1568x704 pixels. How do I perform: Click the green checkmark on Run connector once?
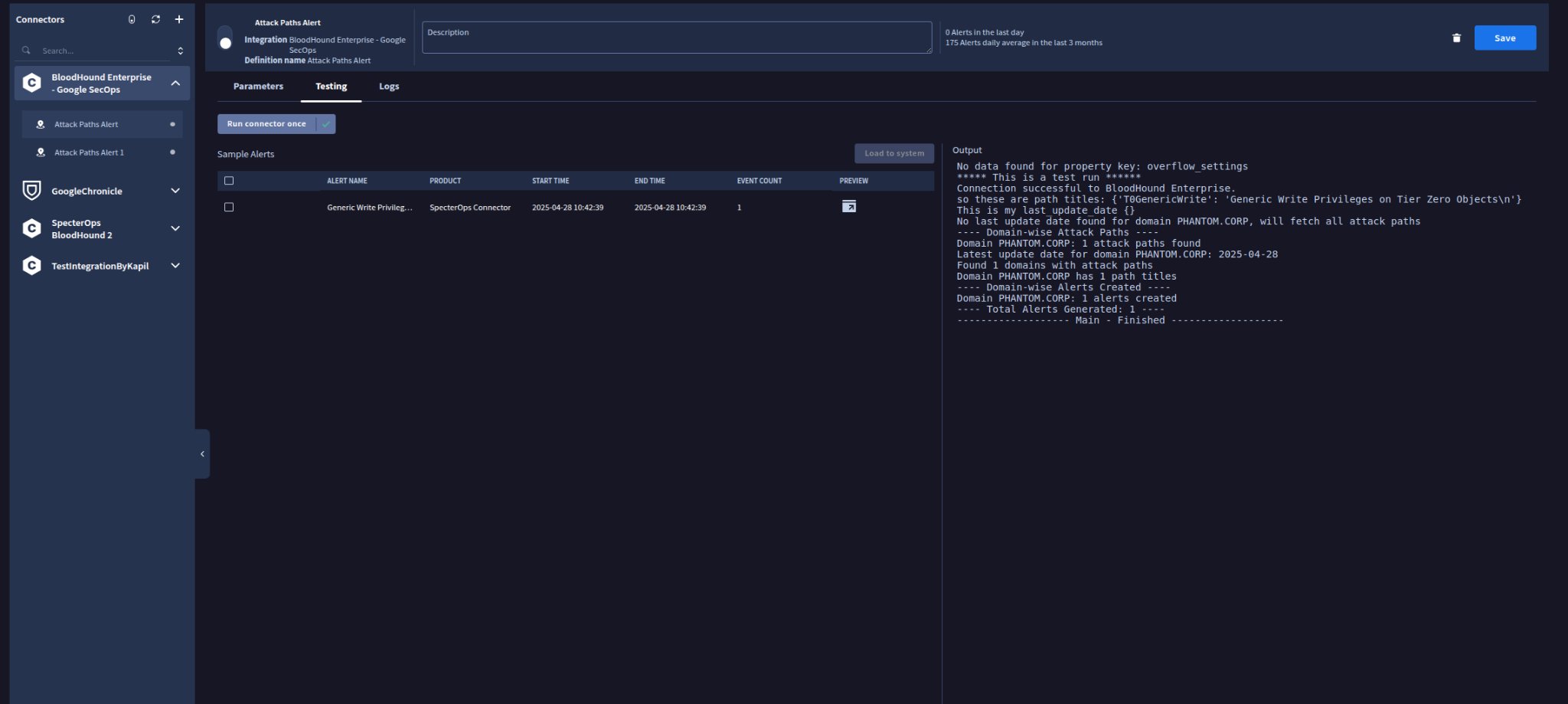coord(326,124)
